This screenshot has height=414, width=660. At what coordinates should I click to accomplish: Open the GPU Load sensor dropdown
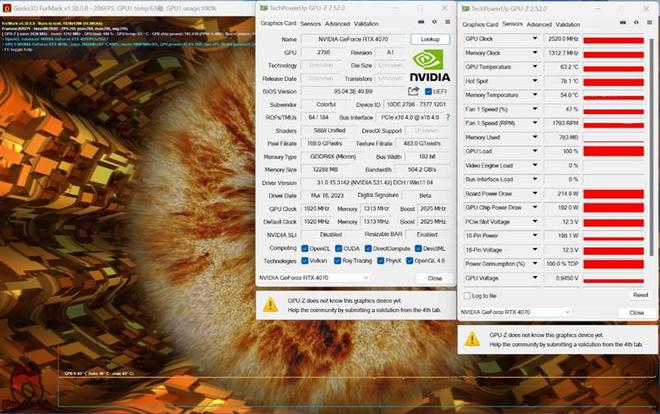click(x=535, y=151)
